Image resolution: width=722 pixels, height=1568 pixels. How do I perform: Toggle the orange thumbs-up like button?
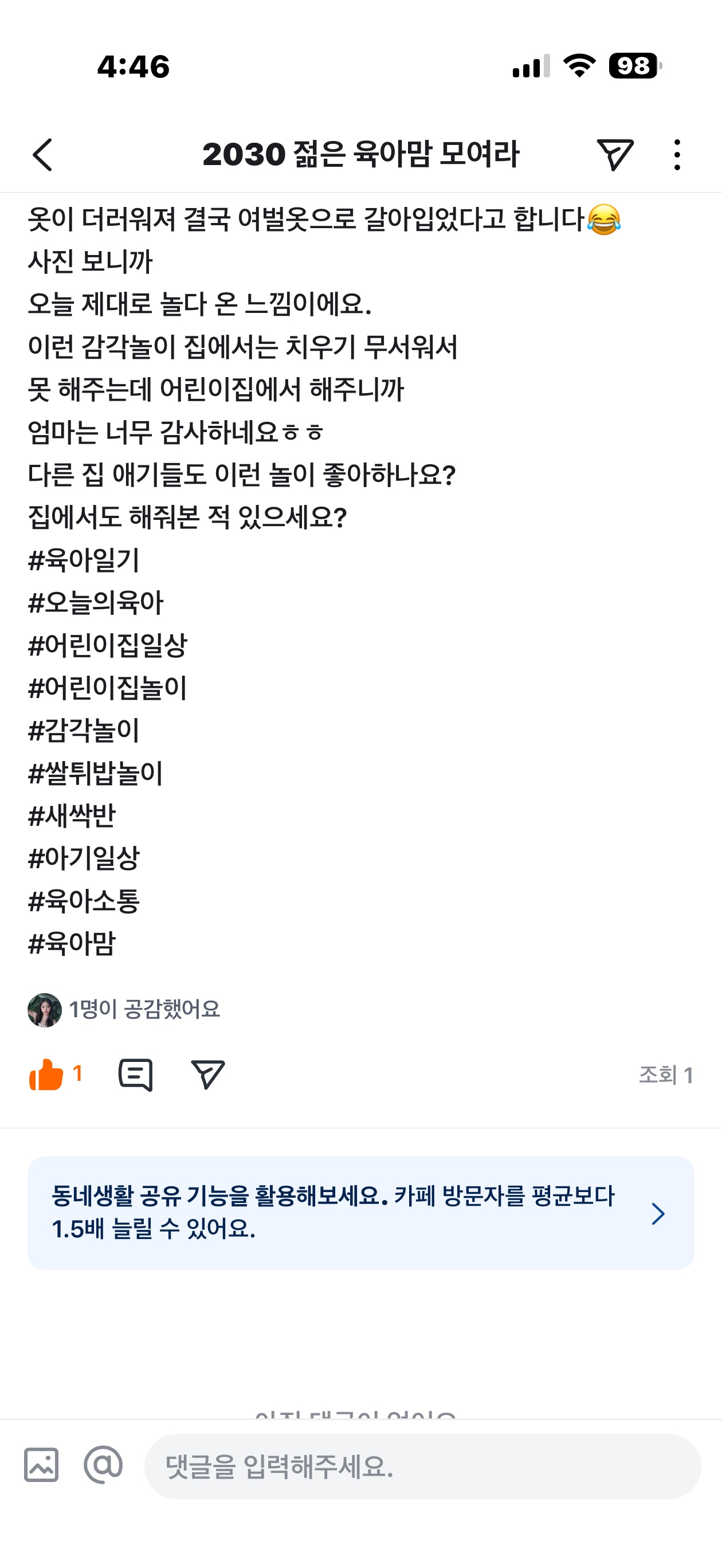[x=47, y=1075]
